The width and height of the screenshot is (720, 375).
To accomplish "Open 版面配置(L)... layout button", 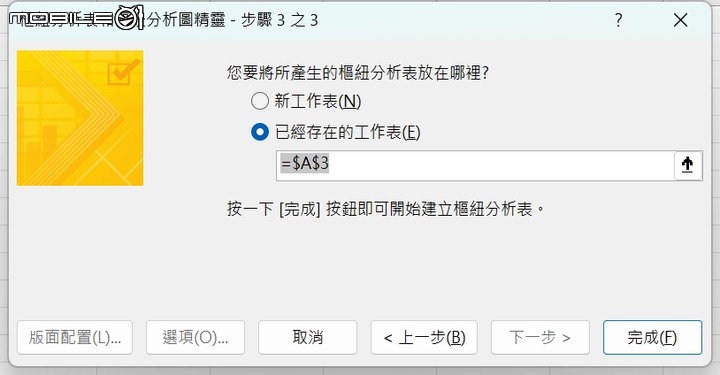I will (x=75, y=337).
